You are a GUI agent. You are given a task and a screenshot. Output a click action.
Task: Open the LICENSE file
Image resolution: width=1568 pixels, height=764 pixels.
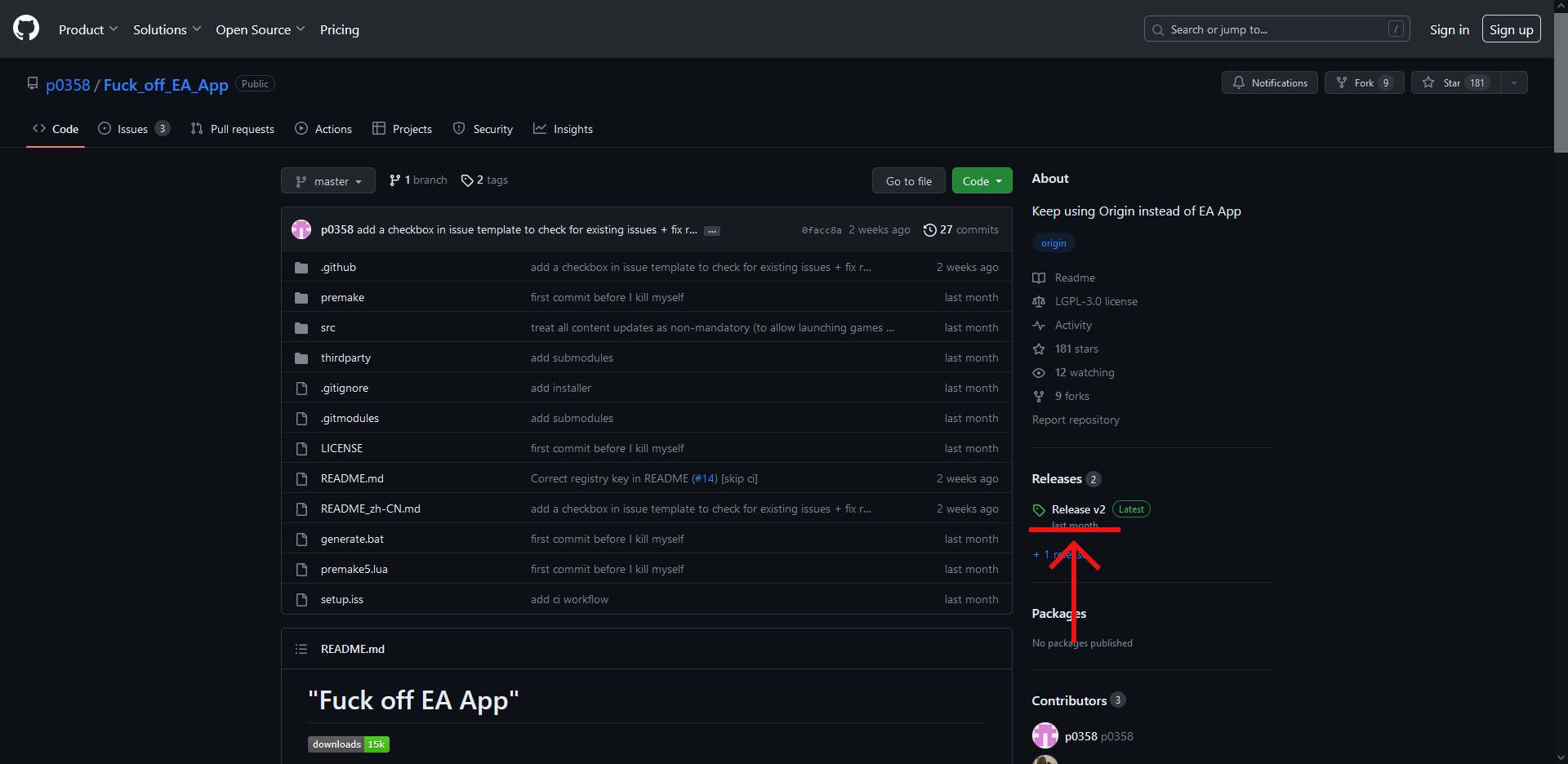(x=341, y=448)
